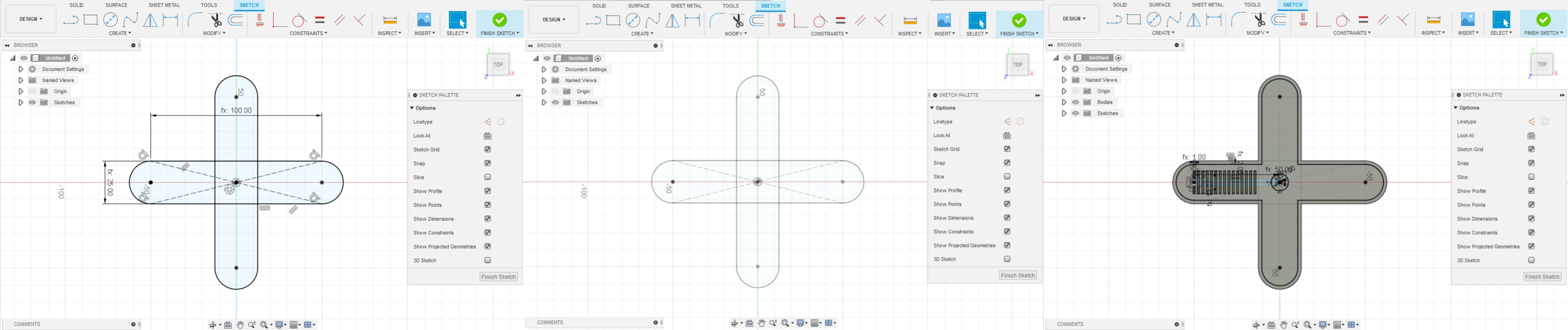Select the Circle tool in left window
Screen dimensions: 1568x330
coord(110,20)
